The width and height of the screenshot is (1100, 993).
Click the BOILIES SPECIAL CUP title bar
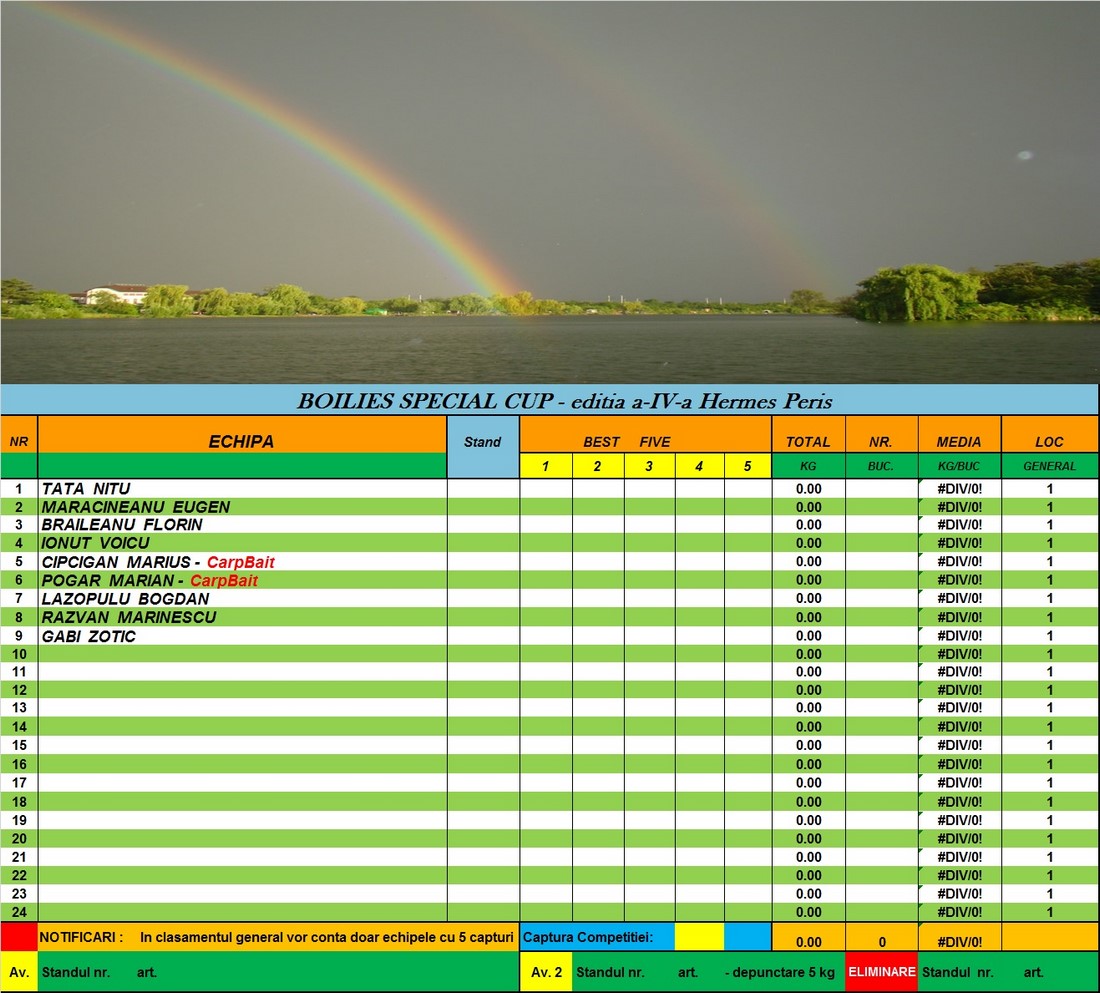[550, 401]
